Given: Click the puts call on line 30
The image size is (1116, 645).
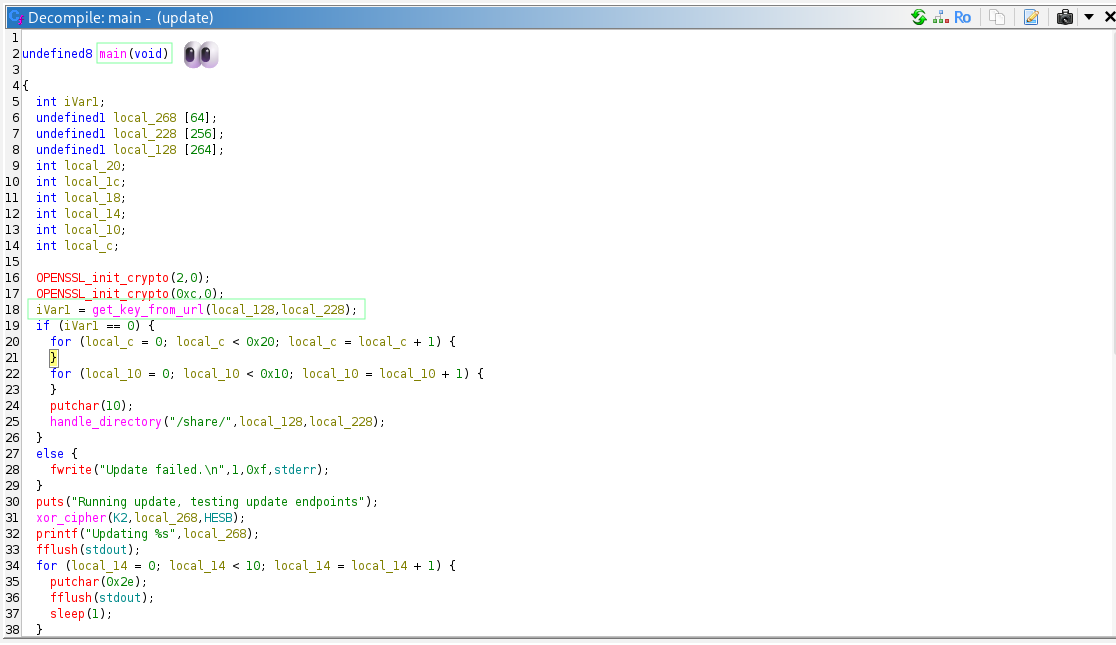Looking at the screenshot, I should pos(50,502).
